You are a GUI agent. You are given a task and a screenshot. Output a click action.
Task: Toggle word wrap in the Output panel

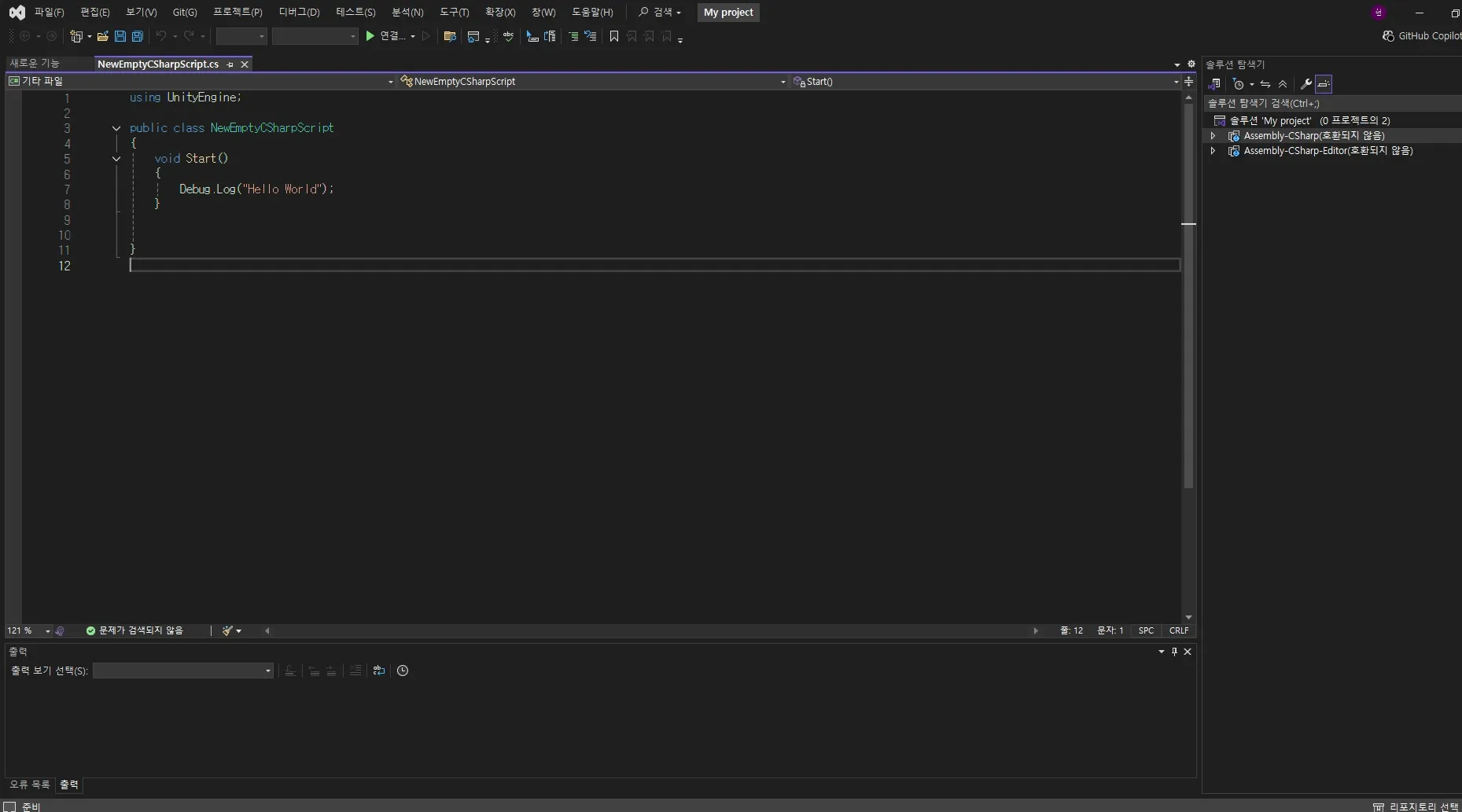(x=379, y=671)
